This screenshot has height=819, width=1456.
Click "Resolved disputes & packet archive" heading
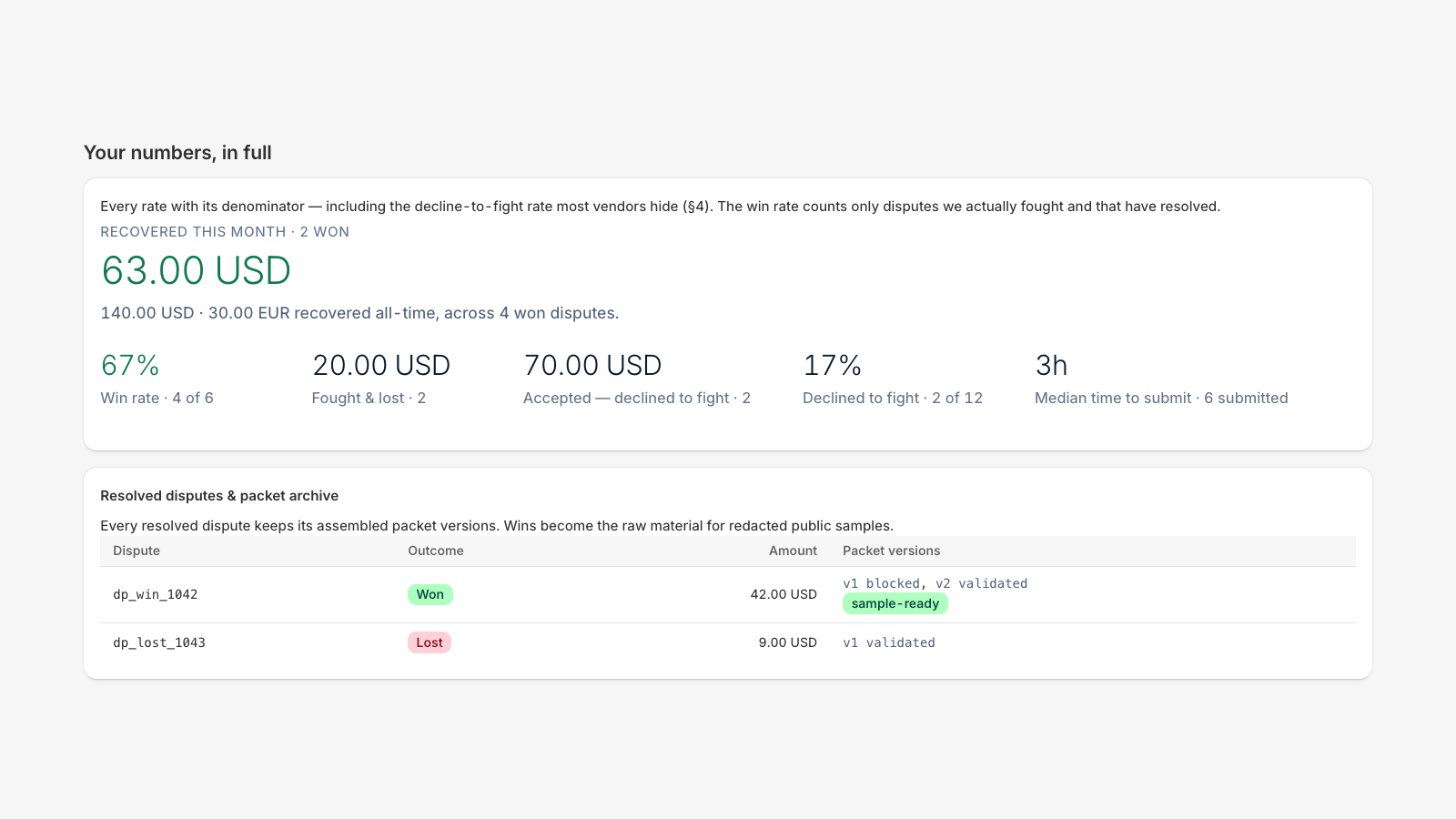point(219,496)
